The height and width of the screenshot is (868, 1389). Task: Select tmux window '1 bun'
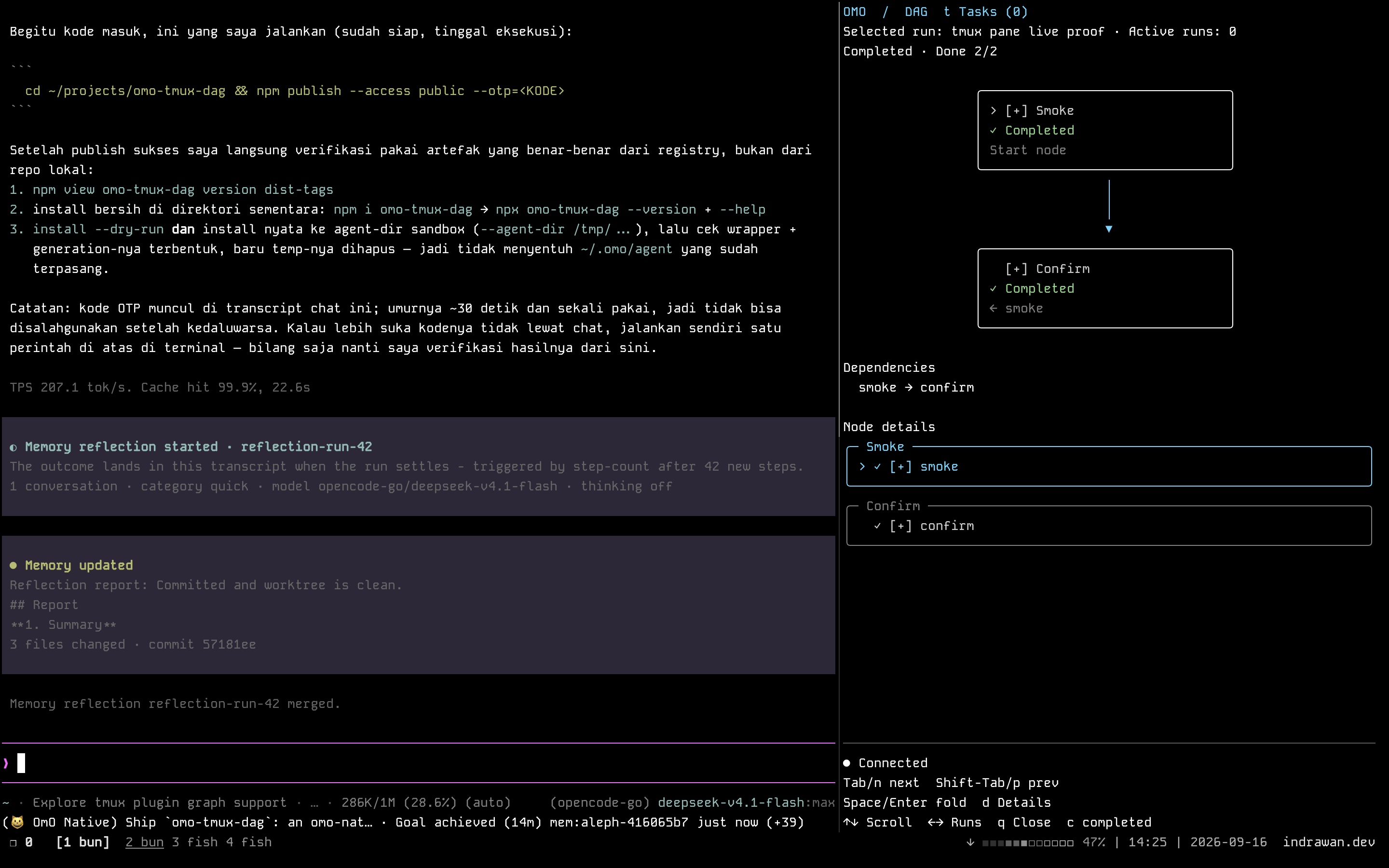tap(82, 842)
